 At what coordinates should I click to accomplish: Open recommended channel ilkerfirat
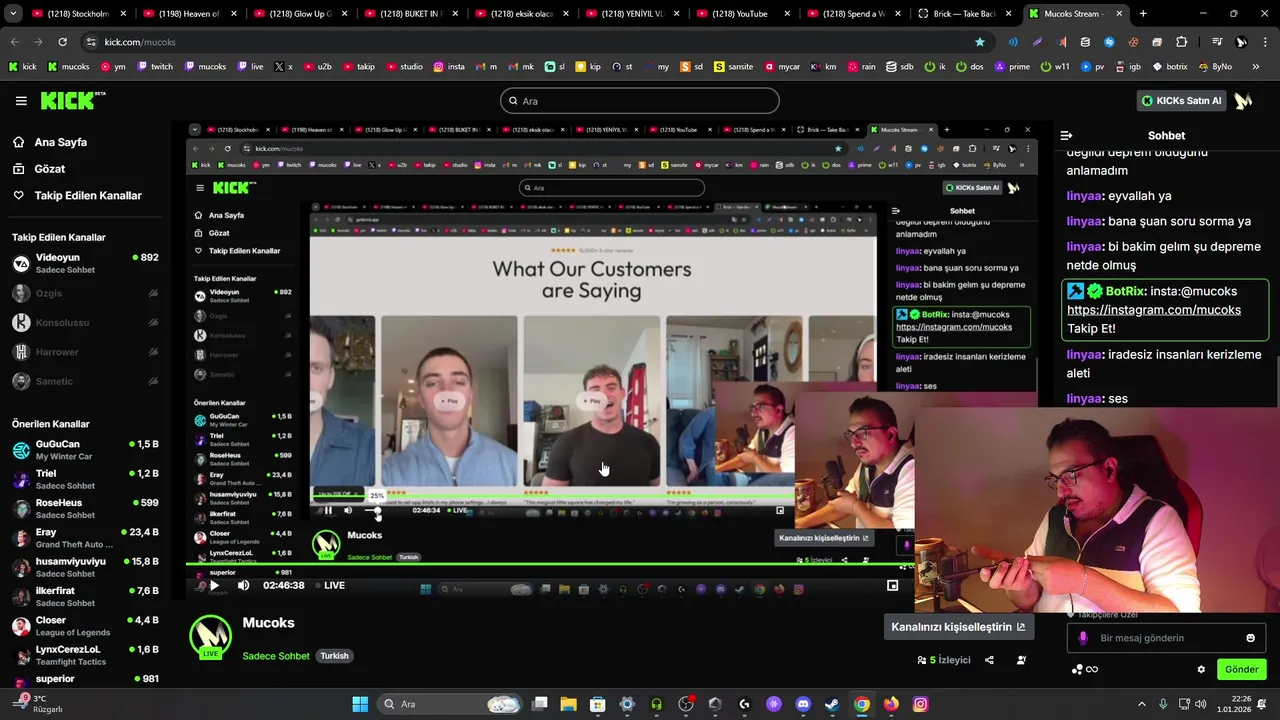(85, 596)
